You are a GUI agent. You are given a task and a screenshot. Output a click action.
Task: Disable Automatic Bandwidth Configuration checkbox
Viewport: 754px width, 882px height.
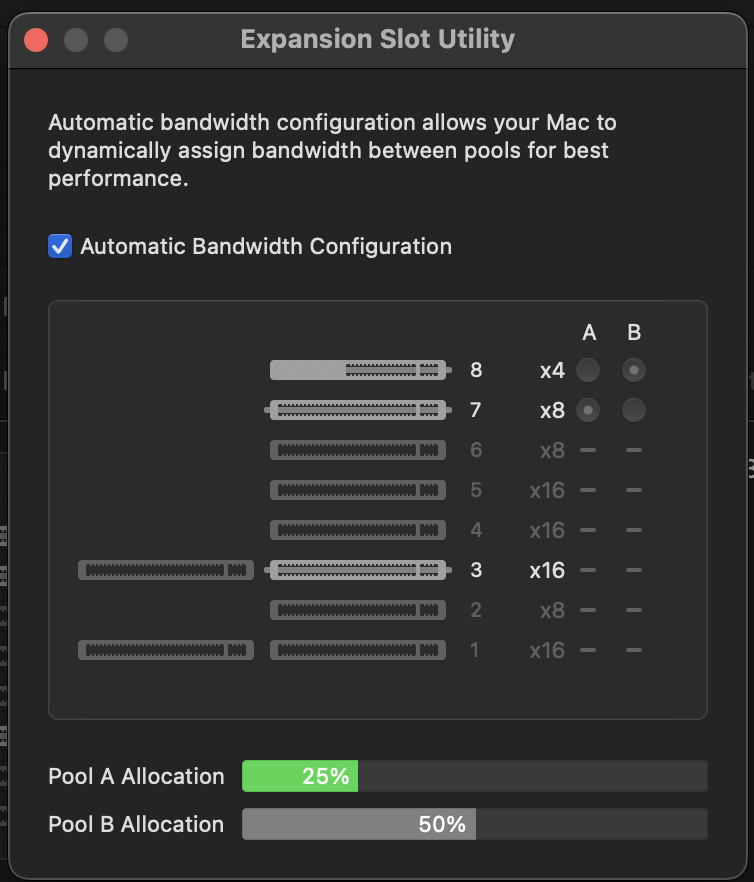click(x=60, y=246)
